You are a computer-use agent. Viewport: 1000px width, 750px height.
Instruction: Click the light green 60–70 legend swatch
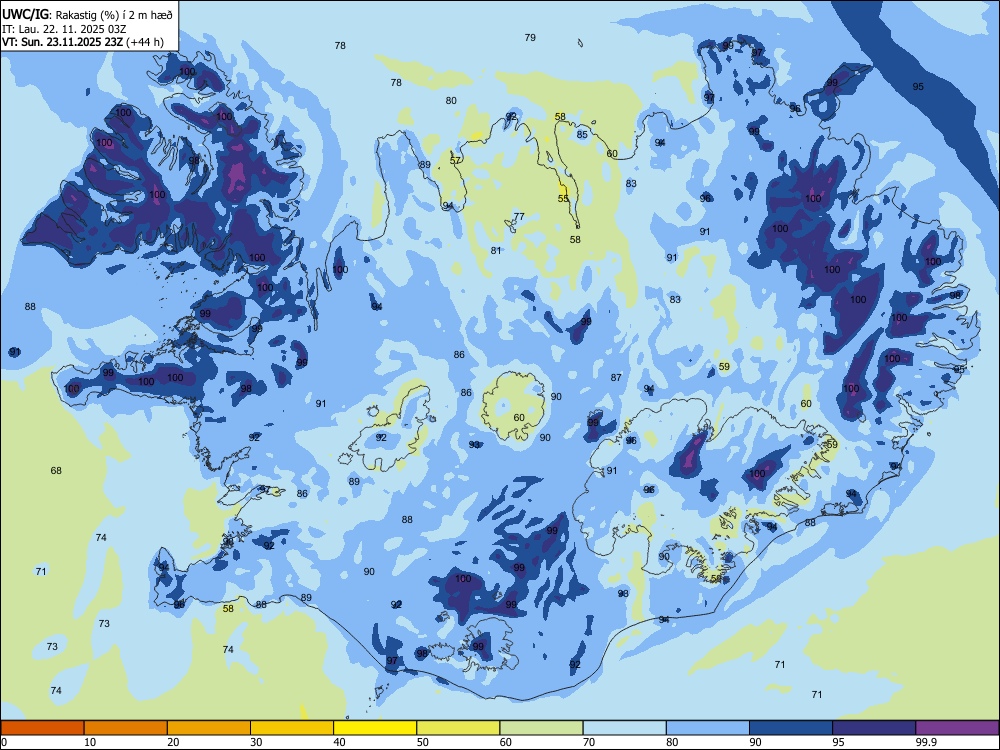541,728
